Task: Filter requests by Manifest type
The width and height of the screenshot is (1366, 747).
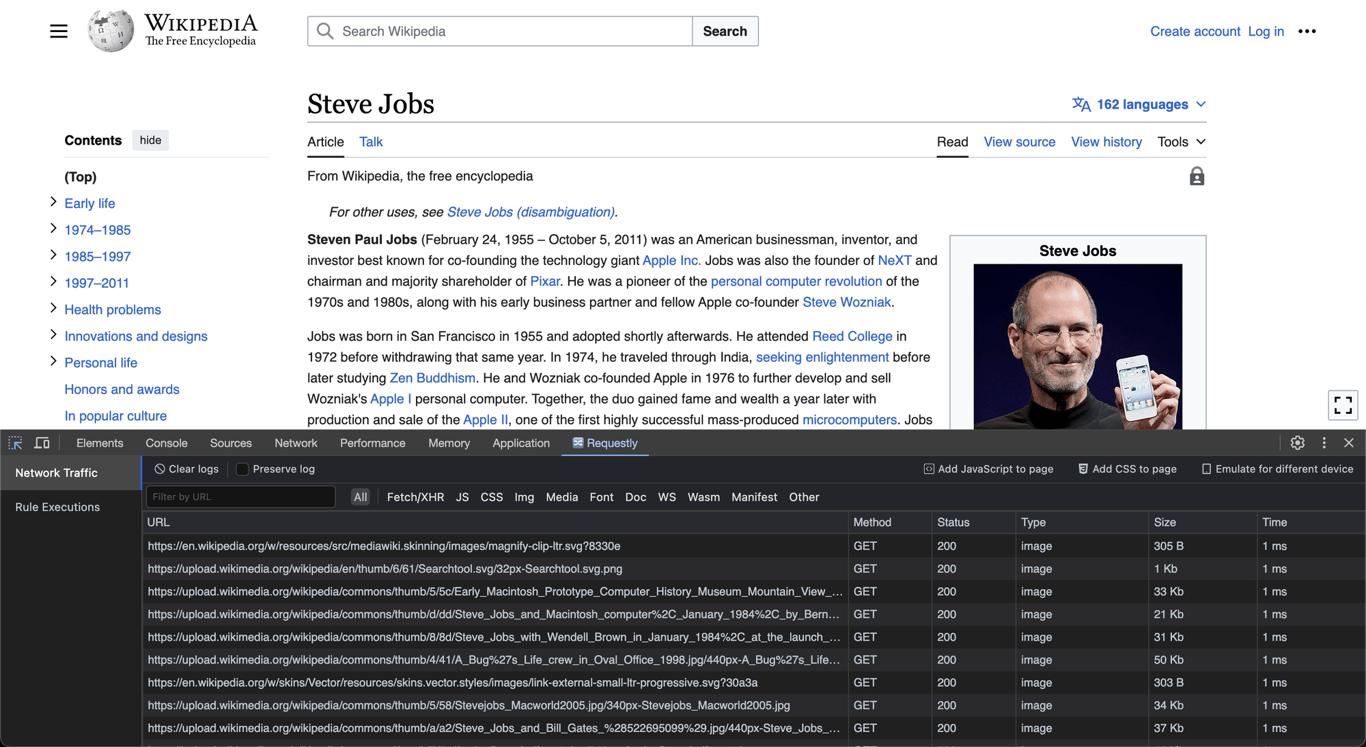Action: tap(754, 497)
